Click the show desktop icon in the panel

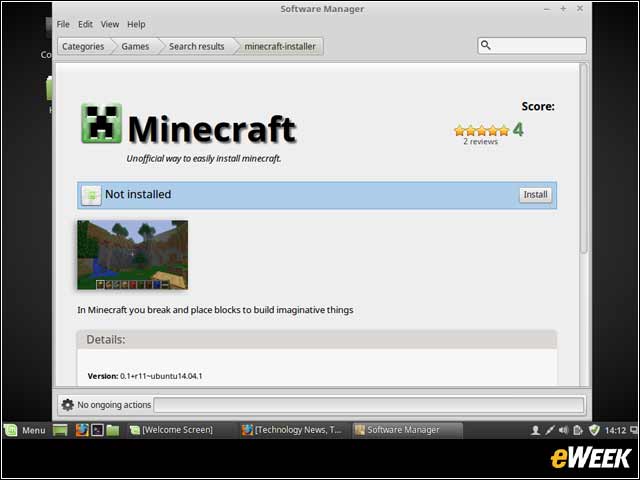pos(60,430)
